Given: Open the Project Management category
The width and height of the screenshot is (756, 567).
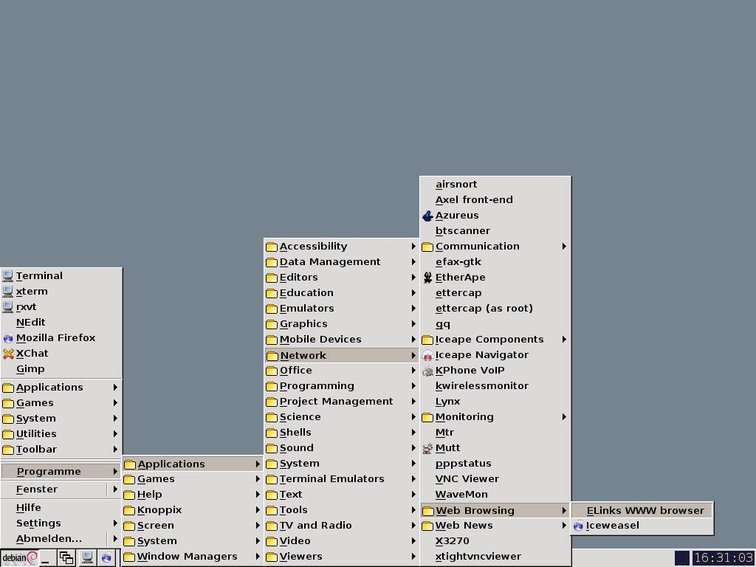Looking at the screenshot, I should (341, 402).
